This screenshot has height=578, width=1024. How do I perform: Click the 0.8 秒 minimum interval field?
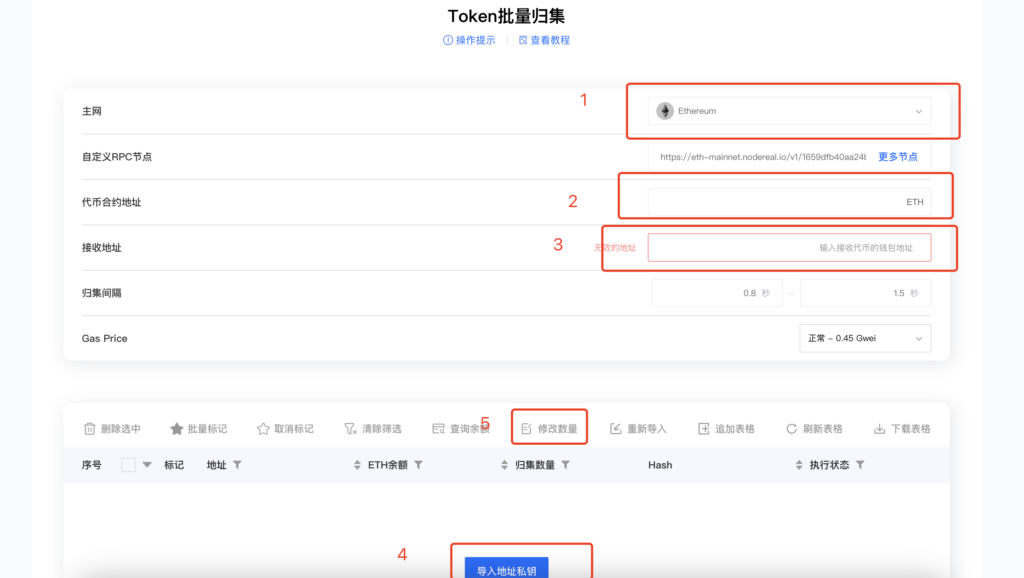click(x=716, y=293)
